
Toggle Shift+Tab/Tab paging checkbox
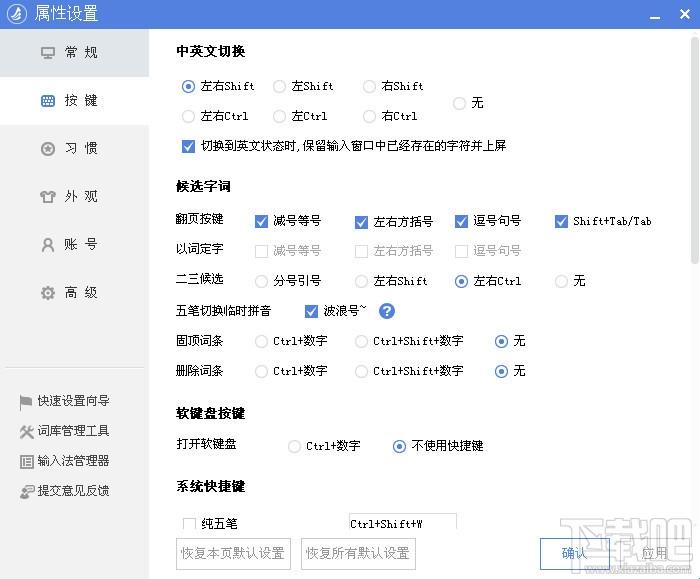pyautogui.click(x=561, y=221)
